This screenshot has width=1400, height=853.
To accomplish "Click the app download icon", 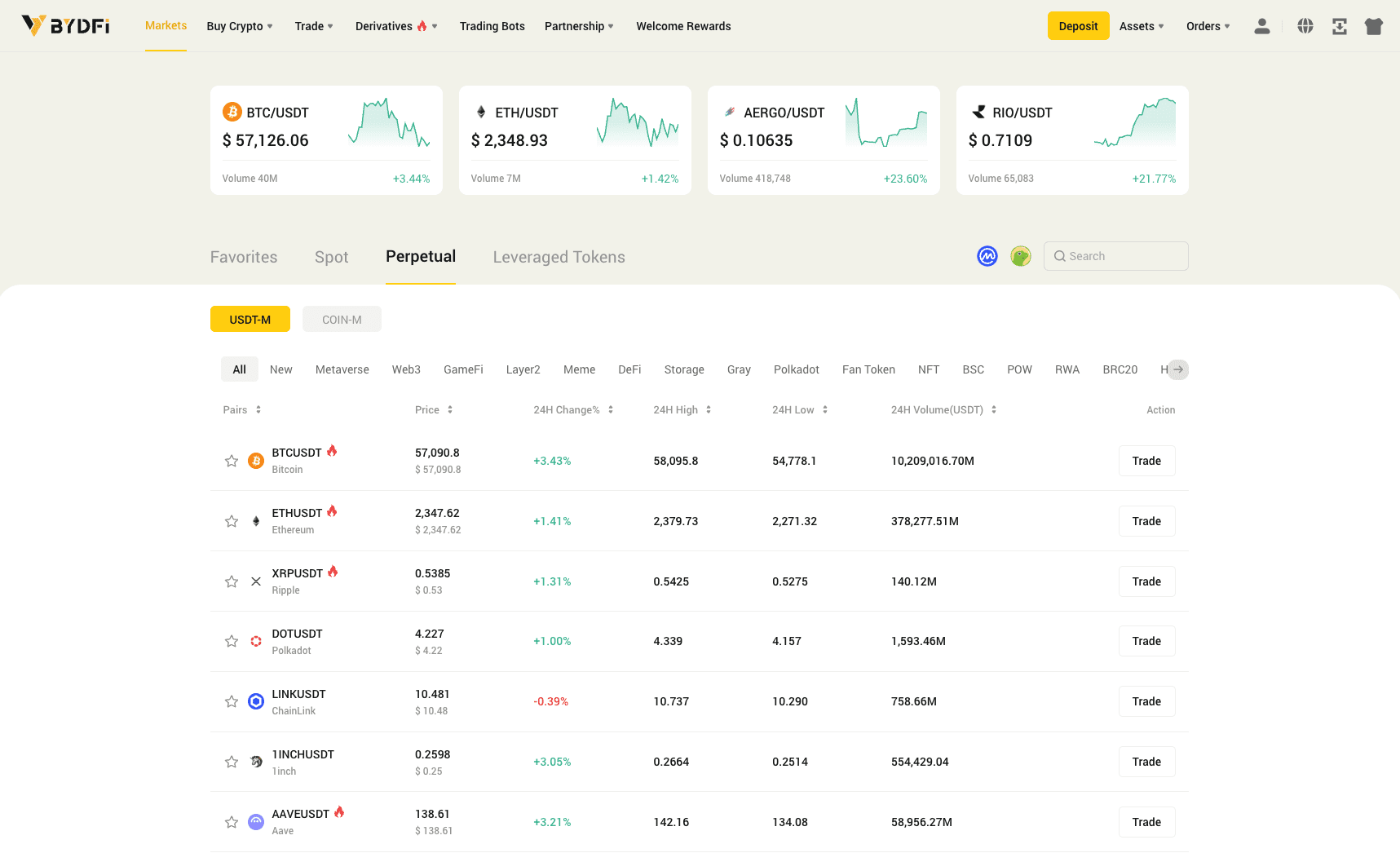I will tap(1340, 25).
